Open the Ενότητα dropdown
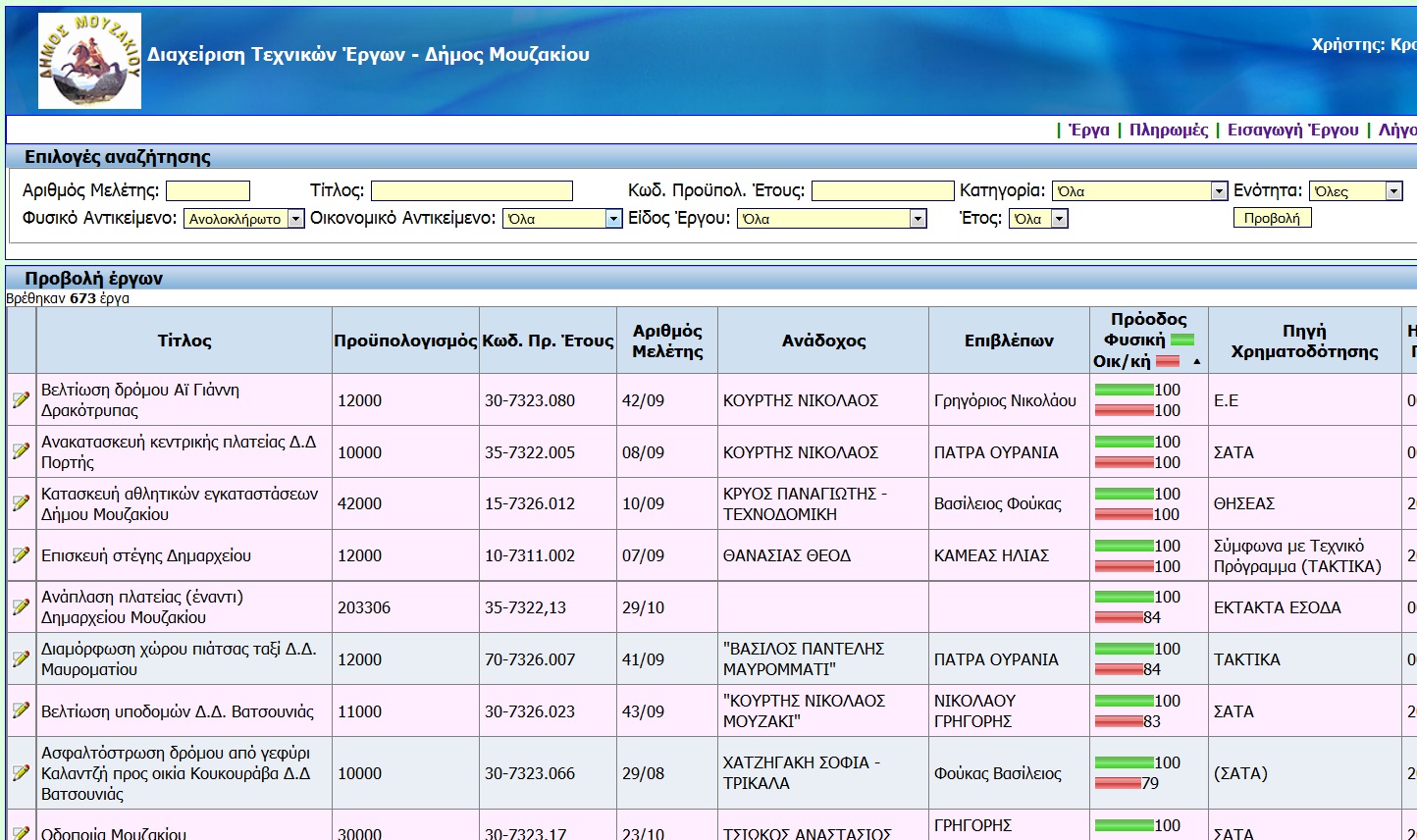 click(1355, 191)
